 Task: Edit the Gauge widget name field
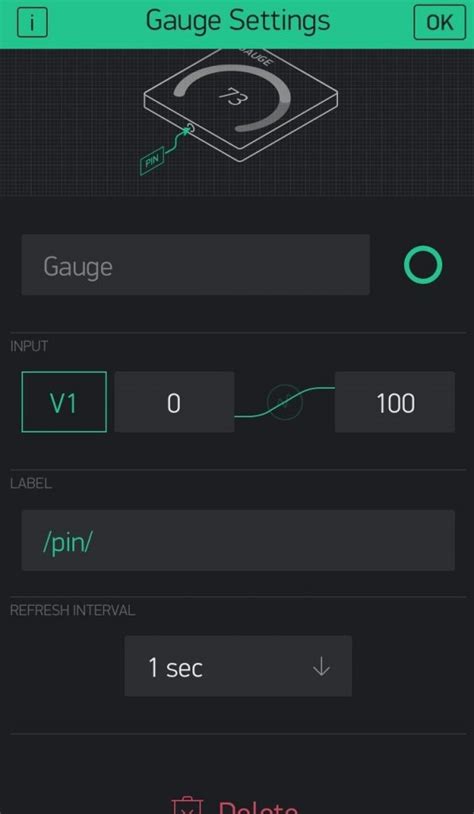coord(196,265)
